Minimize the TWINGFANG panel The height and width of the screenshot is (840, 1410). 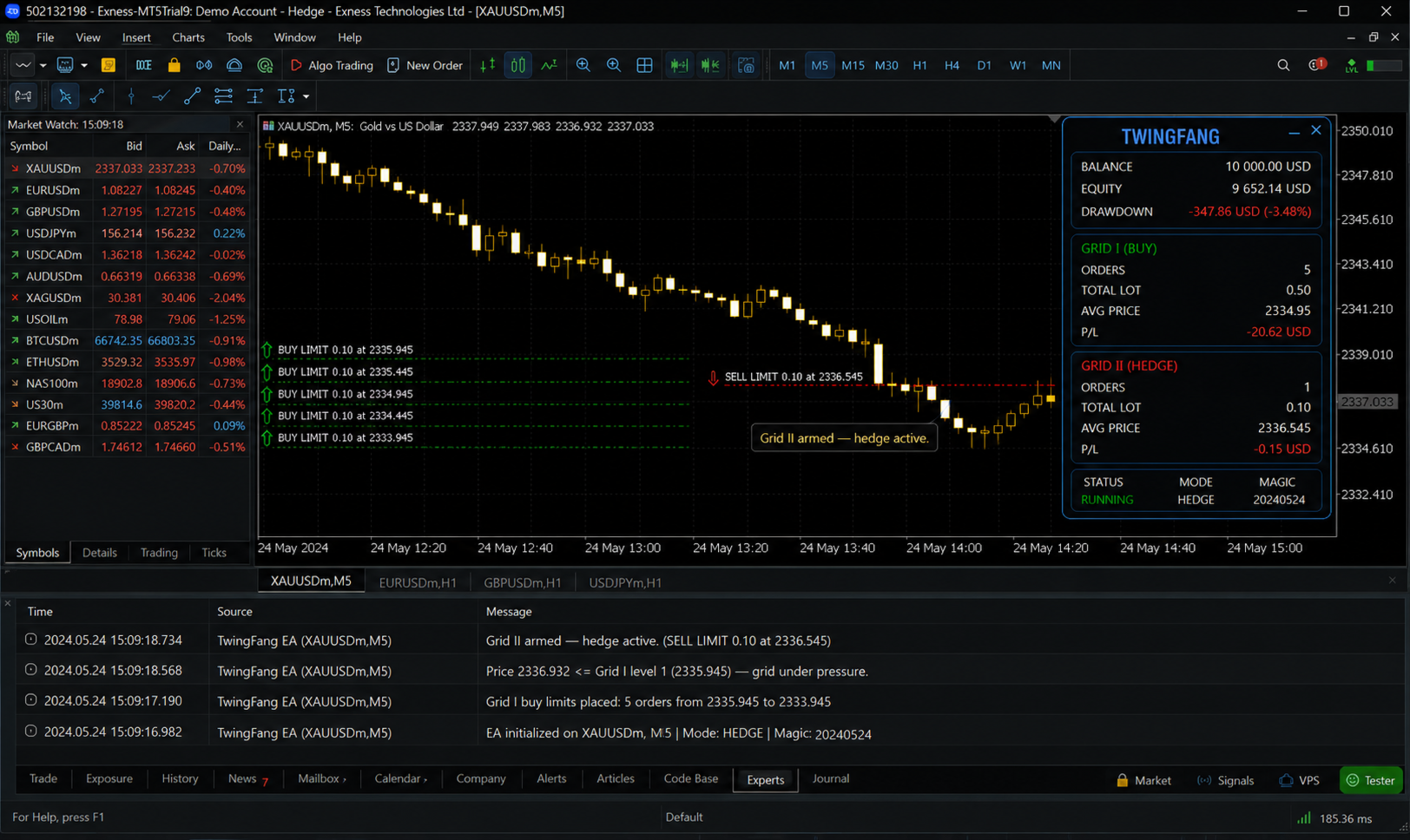point(1294,132)
